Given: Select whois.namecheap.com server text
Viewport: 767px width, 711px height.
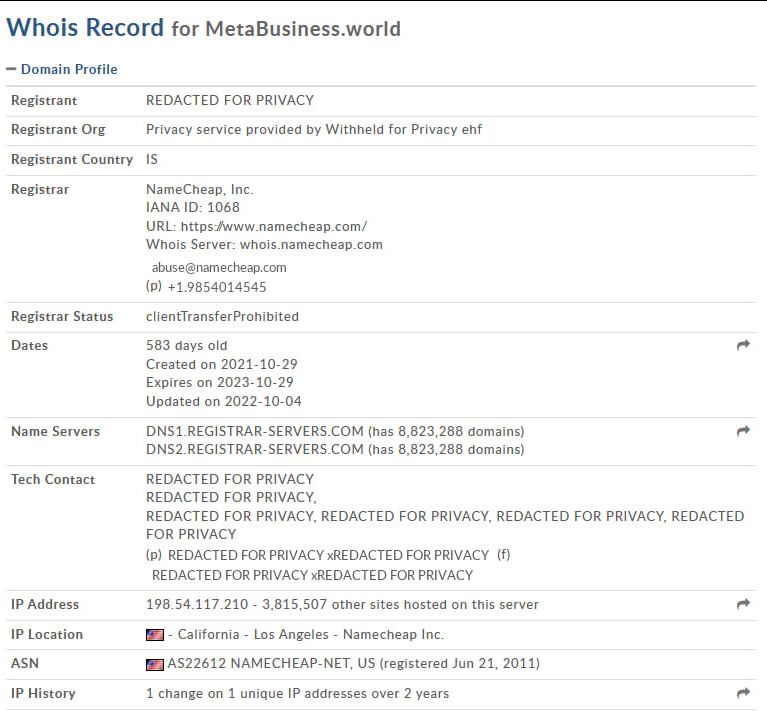Looking at the screenshot, I should [x=311, y=244].
